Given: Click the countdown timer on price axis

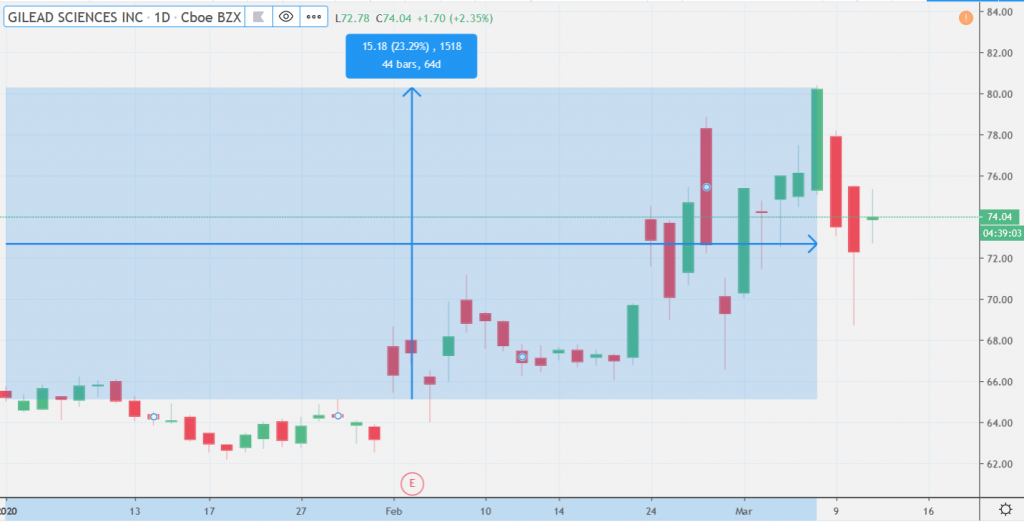Looking at the screenshot, I should click(x=1000, y=232).
